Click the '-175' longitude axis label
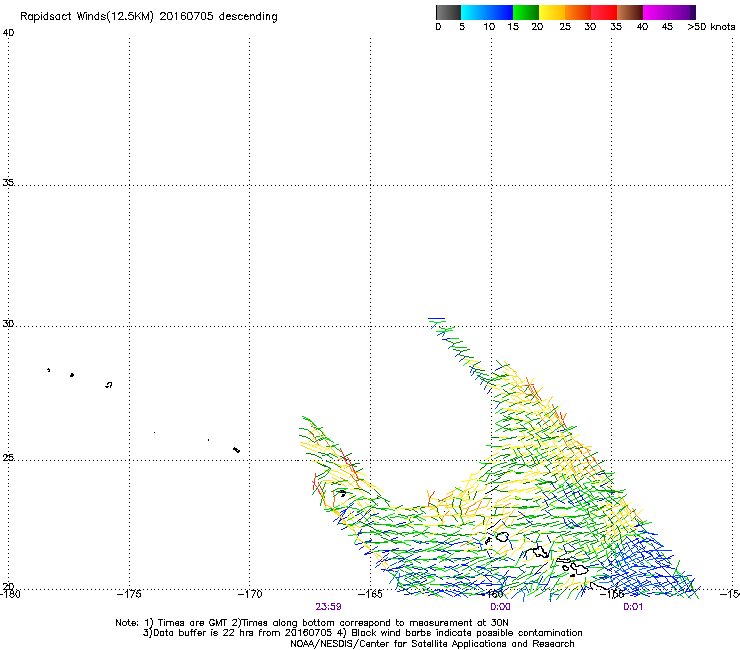 coord(129,594)
